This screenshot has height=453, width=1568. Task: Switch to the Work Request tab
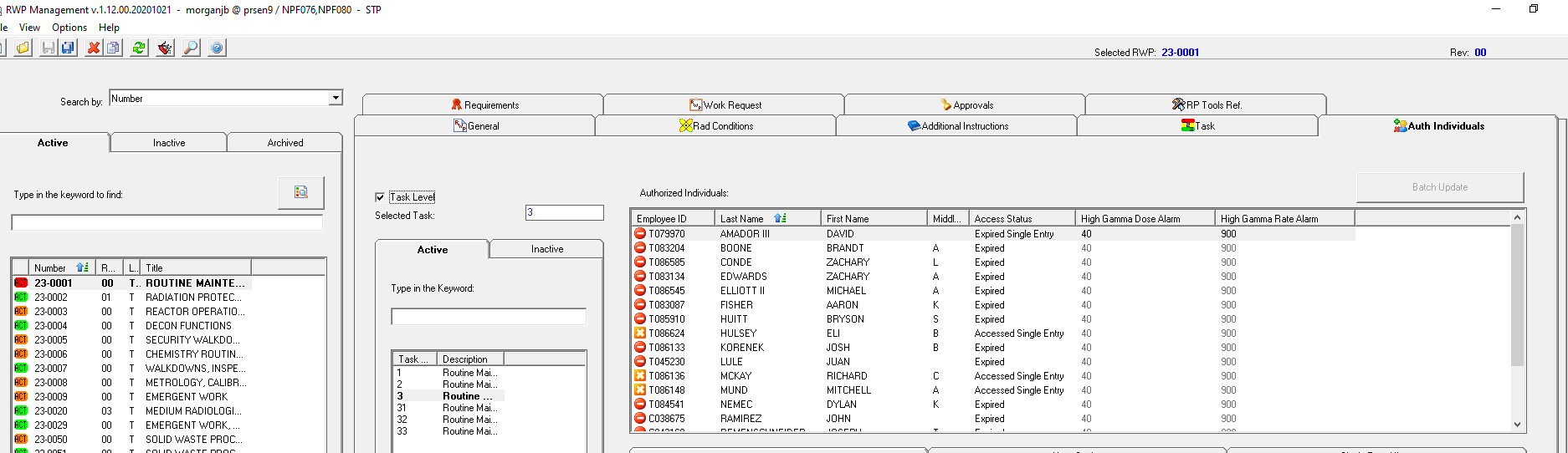[724, 104]
